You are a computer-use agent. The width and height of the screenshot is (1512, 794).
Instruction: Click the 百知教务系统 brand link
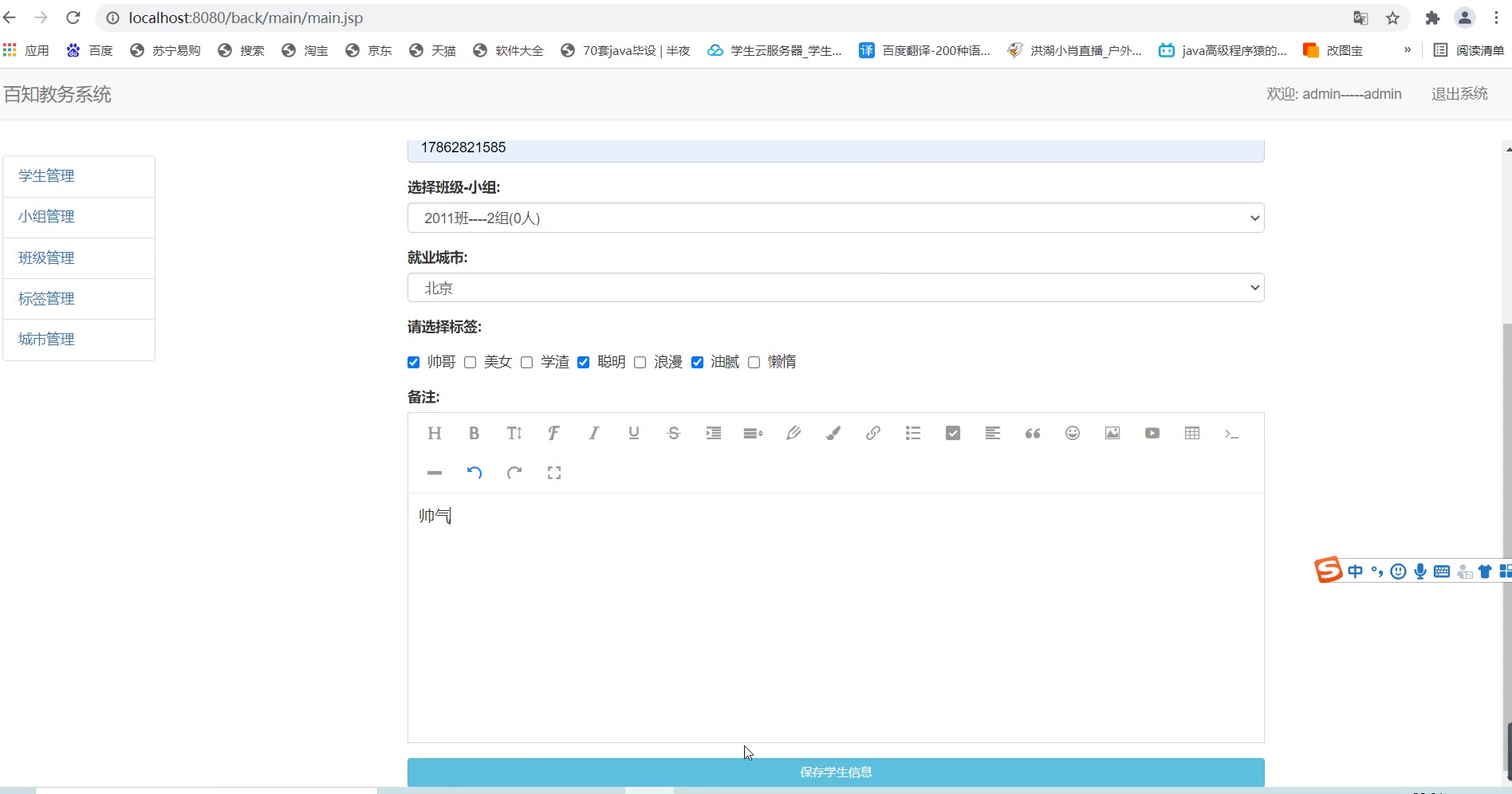[x=57, y=94]
